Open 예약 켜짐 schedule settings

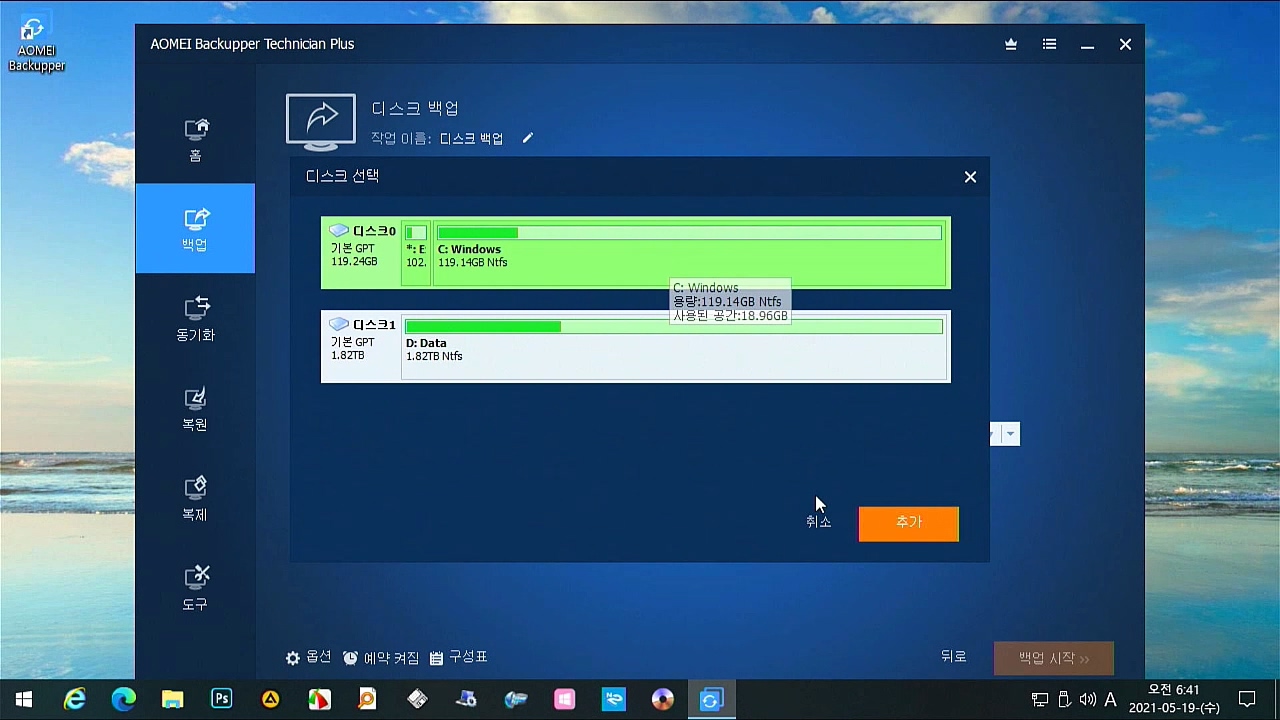(381, 657)
